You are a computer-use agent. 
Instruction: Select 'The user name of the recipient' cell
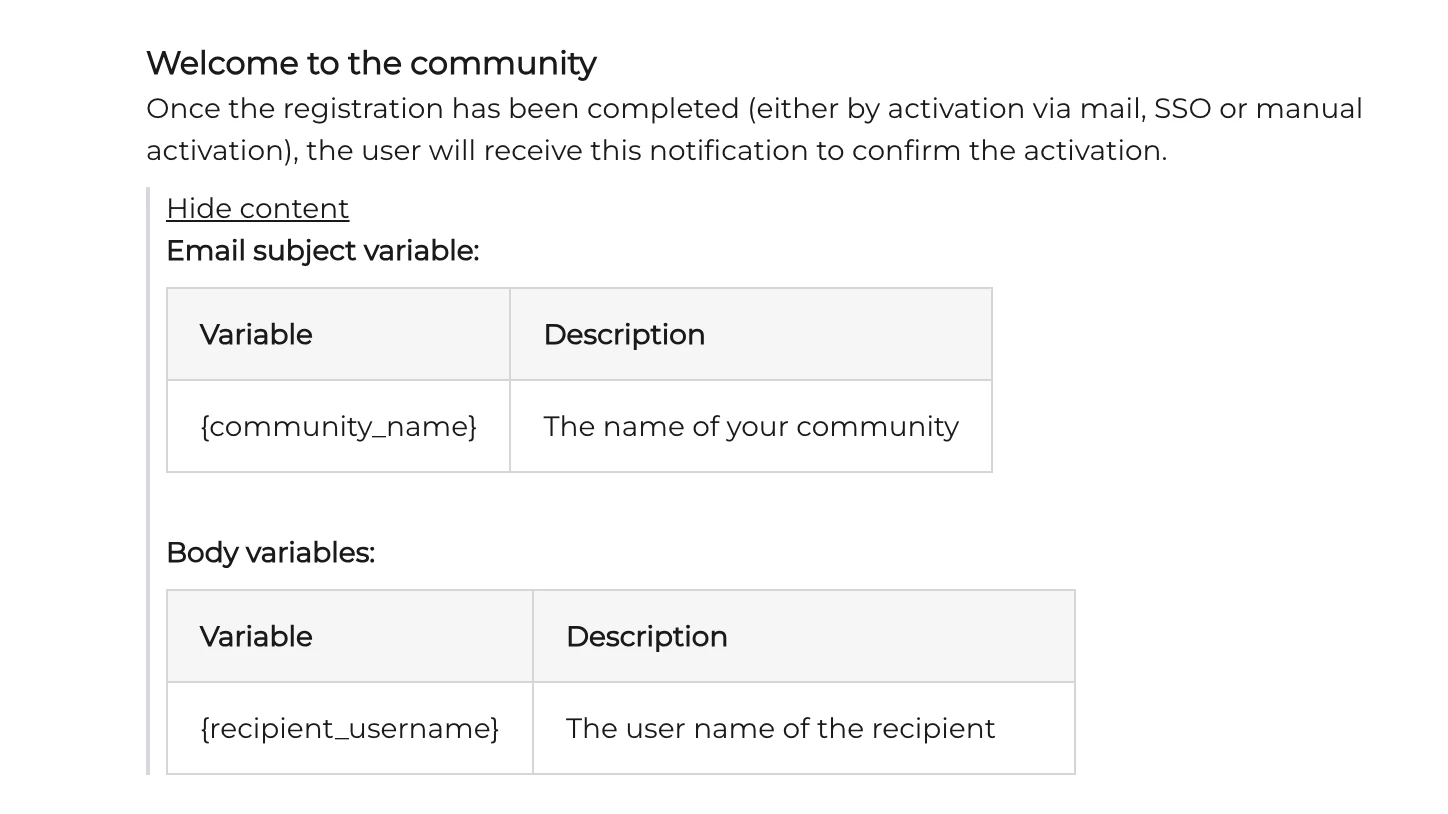click(x=804, y=728)
